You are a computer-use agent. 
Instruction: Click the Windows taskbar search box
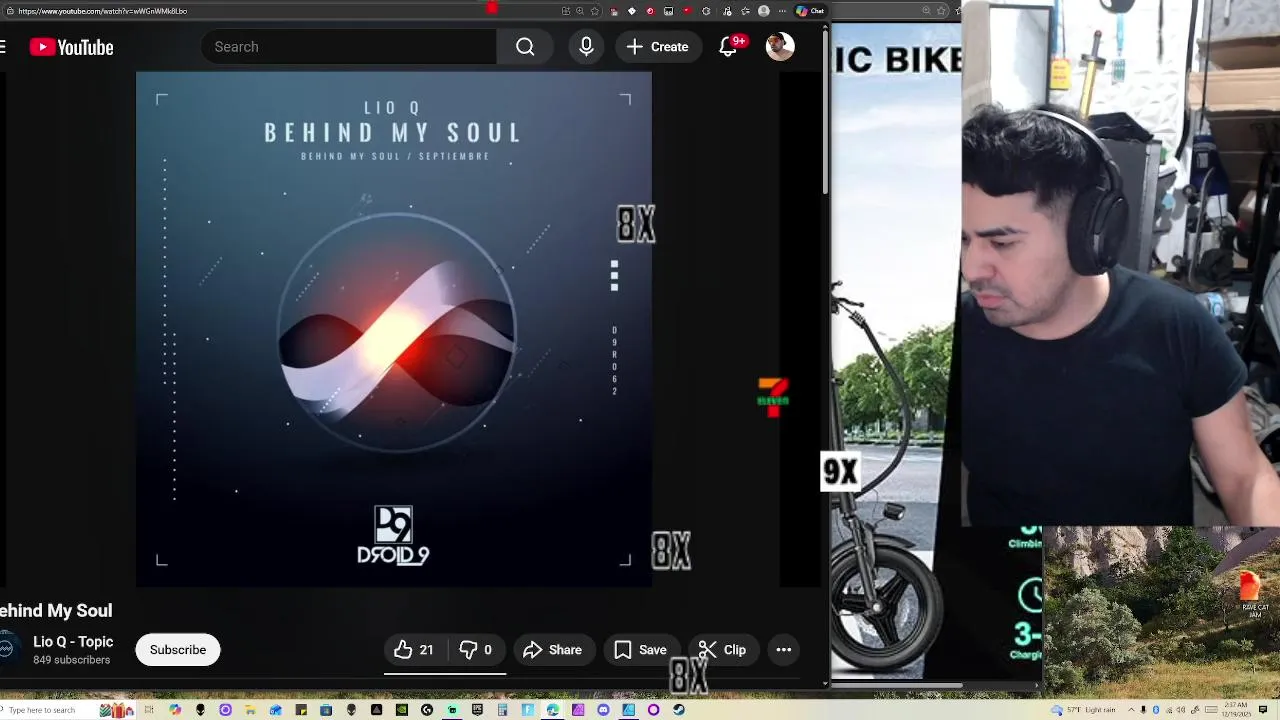[x=70, y=710]
